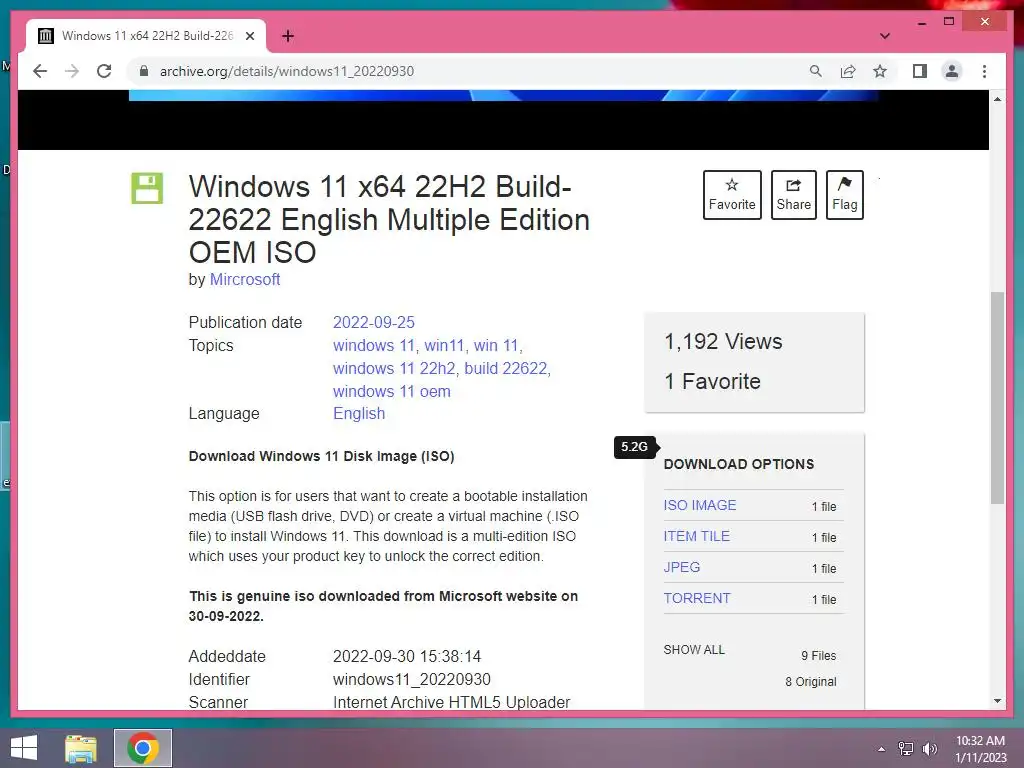Click the scrollbar up arrow
The height and width of the screenshot is (768, 1024).
coord(997,99)
